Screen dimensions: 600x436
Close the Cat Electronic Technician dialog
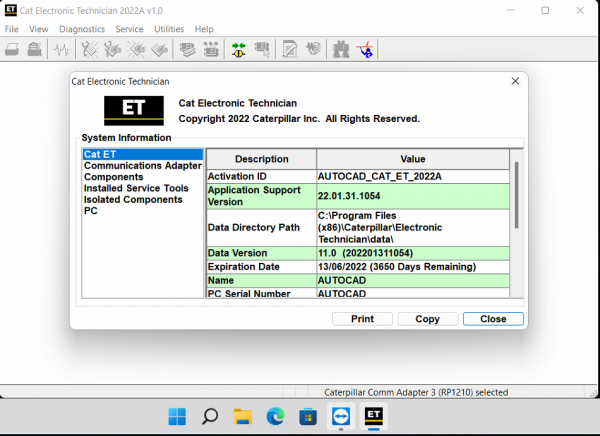[x=515, y=81]
